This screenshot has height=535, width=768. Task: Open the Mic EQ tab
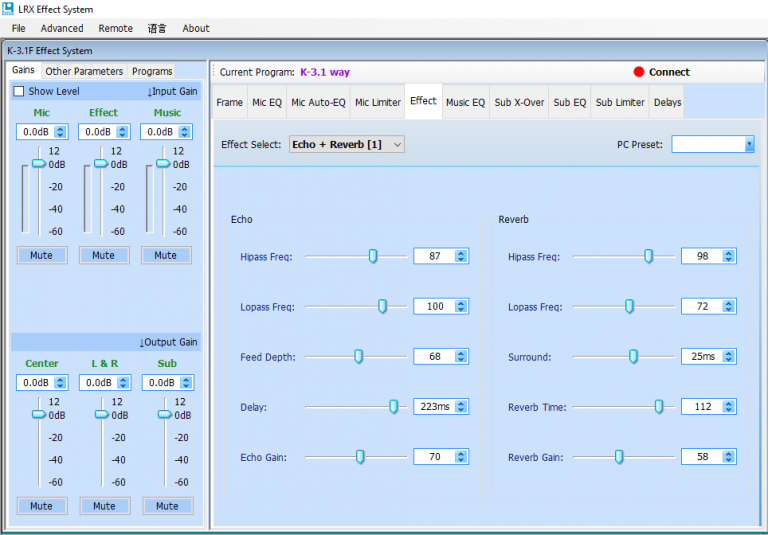[x=267, y=102]
